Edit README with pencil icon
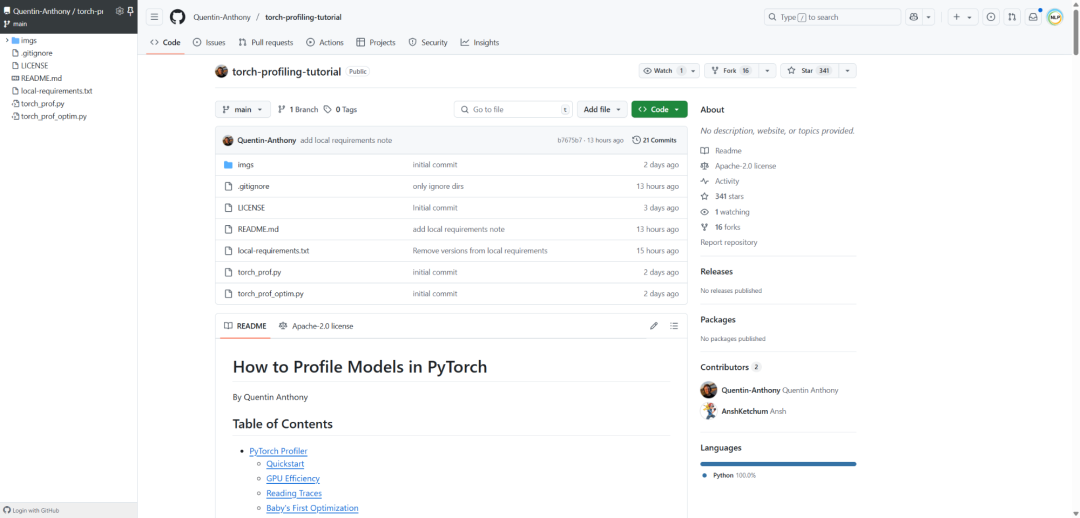1080x518 pixels. click(x=654, y=326)
